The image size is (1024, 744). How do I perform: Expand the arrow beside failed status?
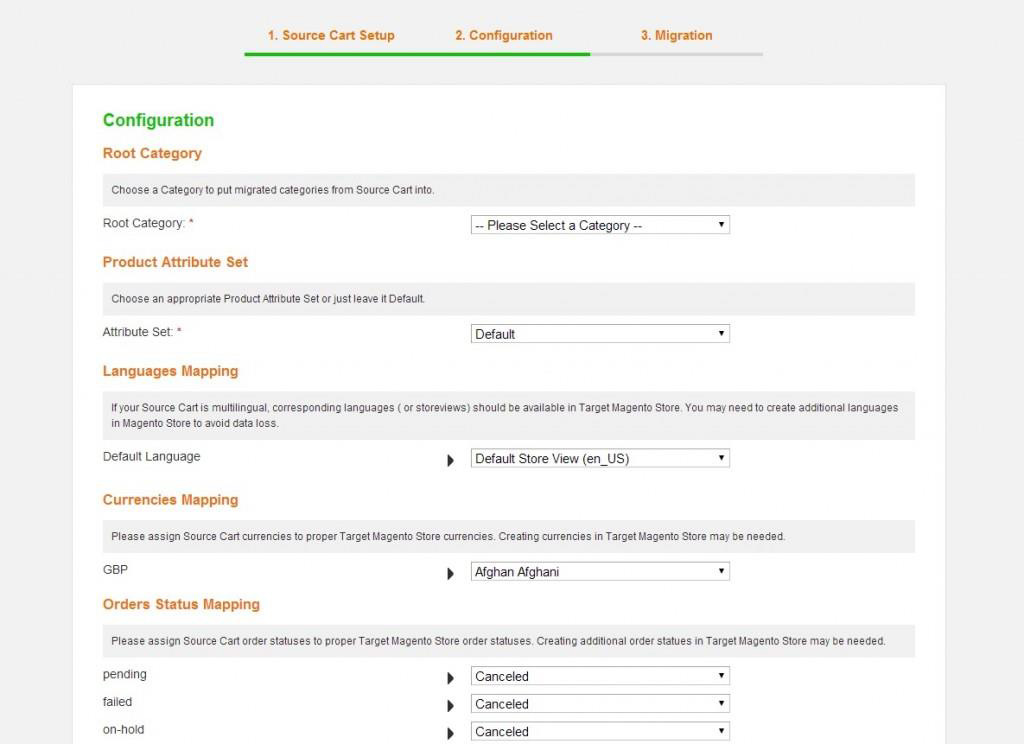tap(451, 705)
